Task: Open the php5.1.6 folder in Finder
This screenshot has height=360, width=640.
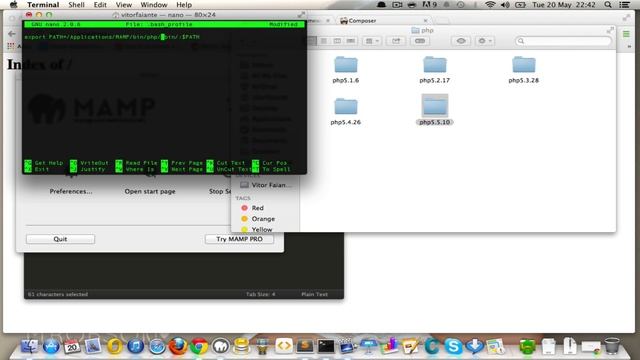Action: [x=346, y=69]
